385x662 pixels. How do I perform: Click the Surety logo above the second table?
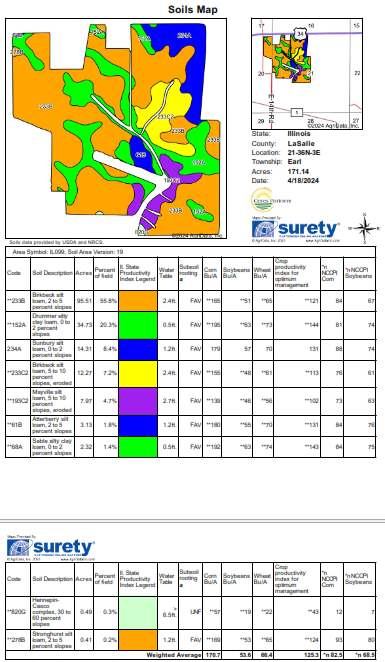coord(51,549)
